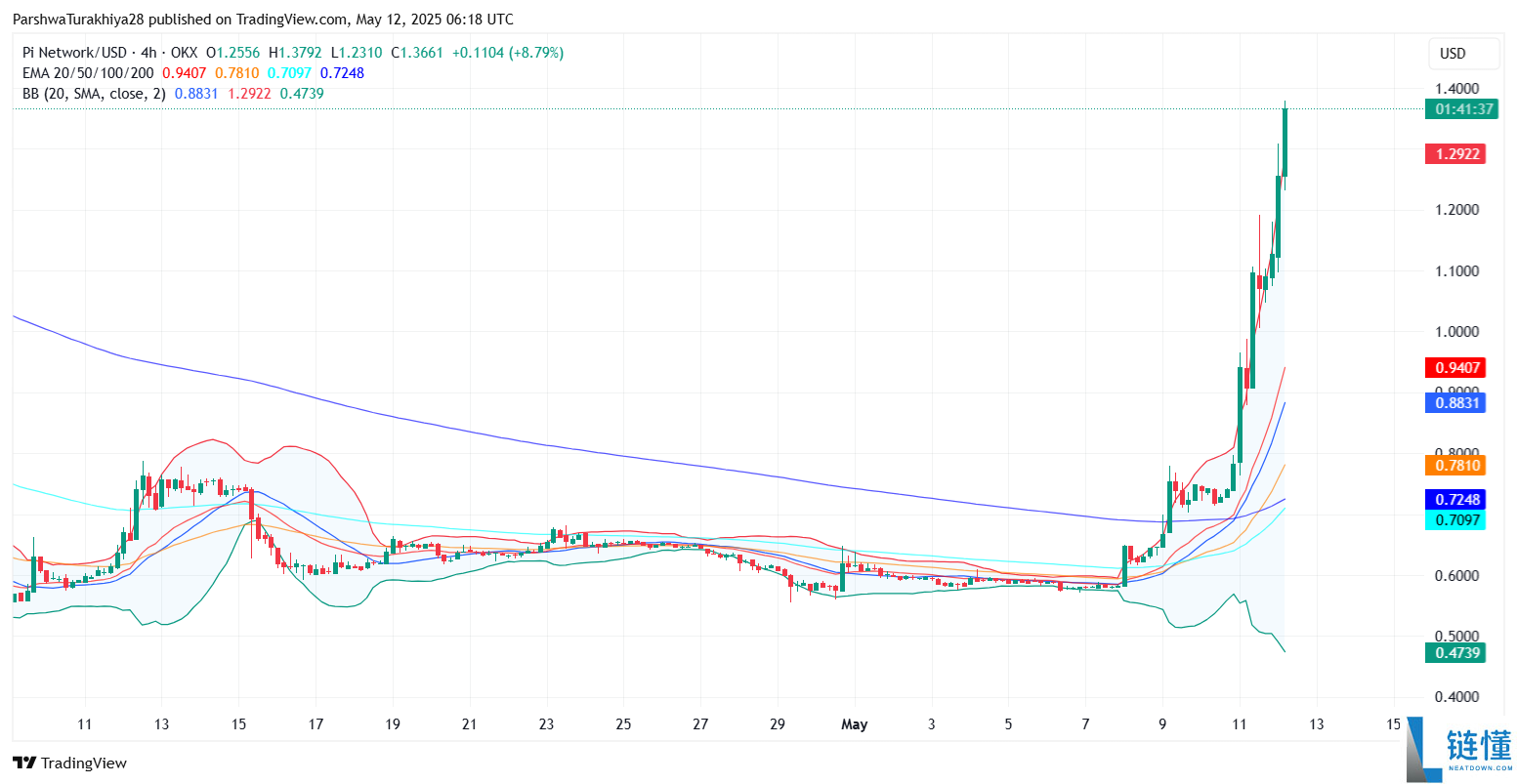Click the orange 0.7810 price axis tag
The image size is (1517, 784).
click(1455, 465)
